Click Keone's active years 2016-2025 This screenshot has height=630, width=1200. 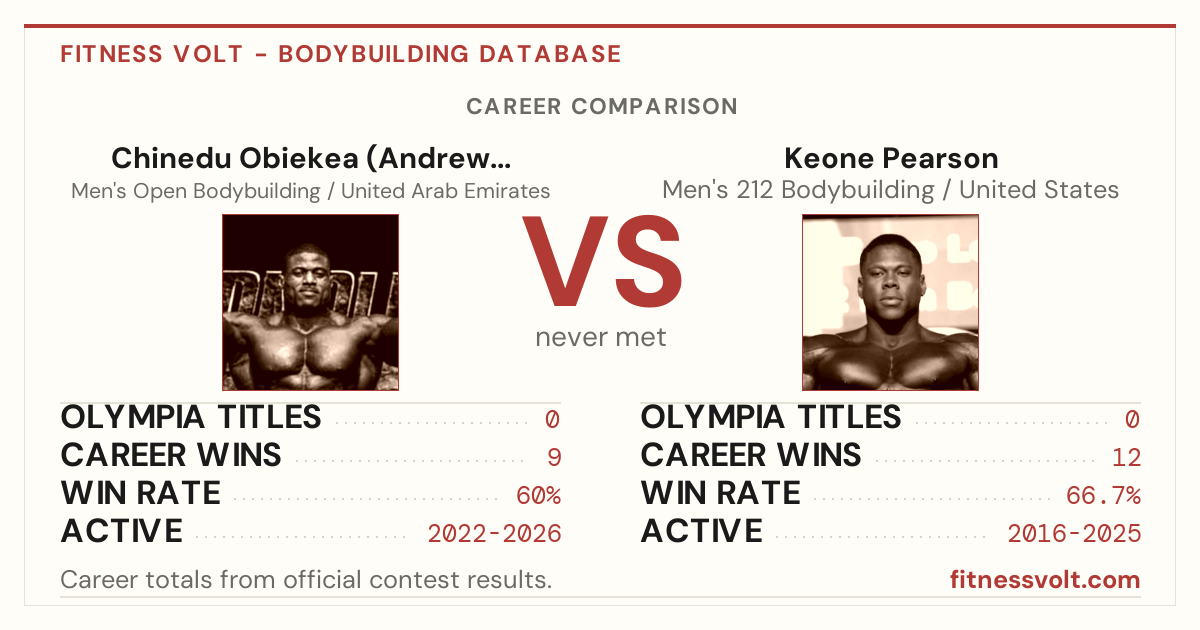(1074, 534)
